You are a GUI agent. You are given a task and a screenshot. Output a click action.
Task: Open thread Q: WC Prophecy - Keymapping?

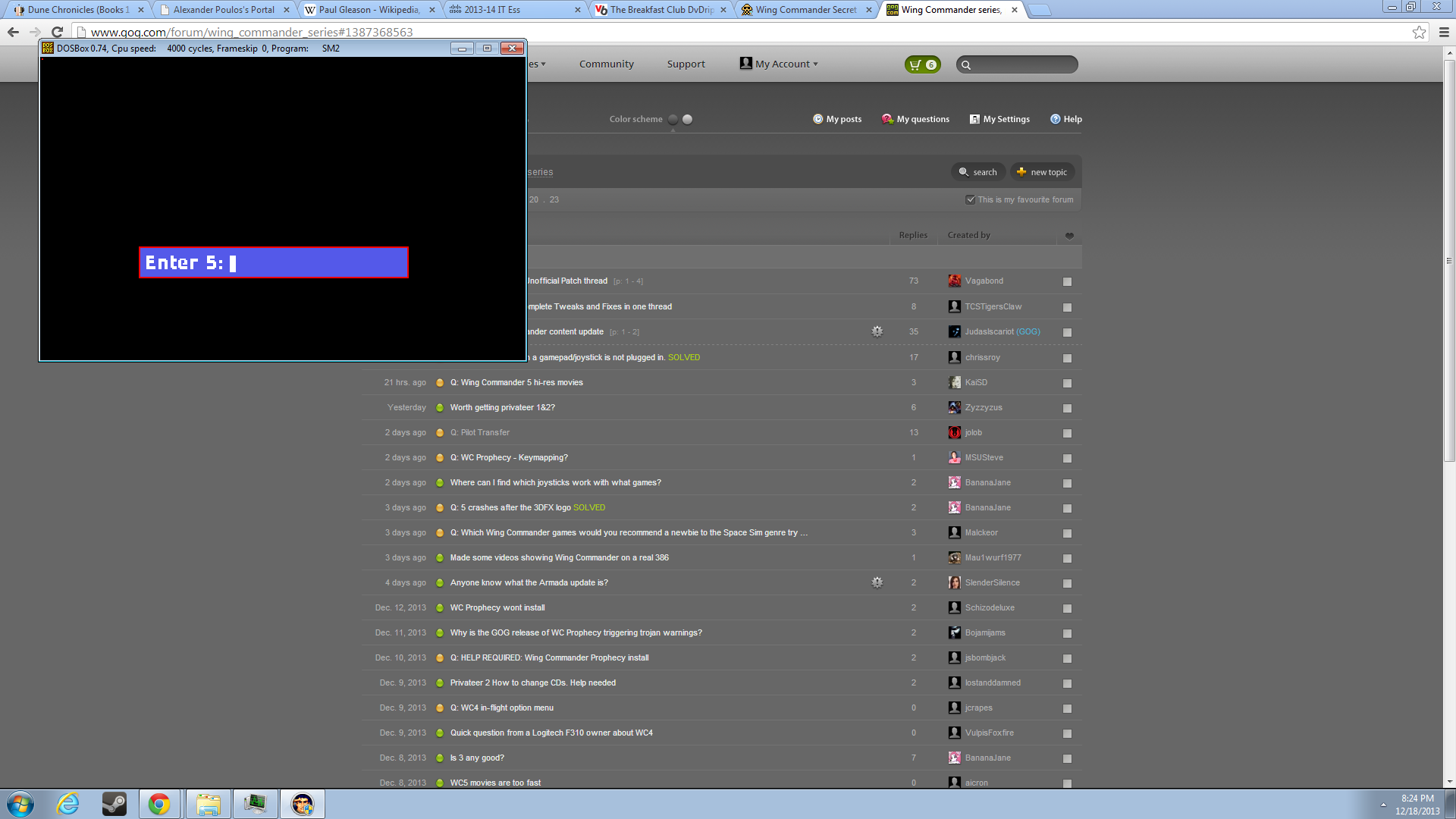tap(509, 457)
